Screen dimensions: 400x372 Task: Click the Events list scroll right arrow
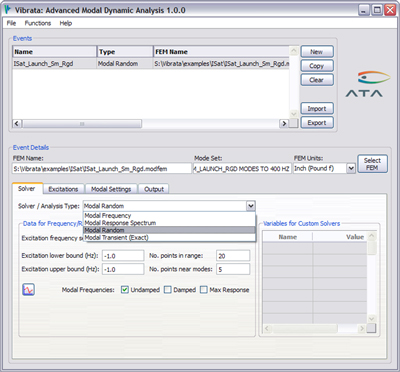click(284, 124)
